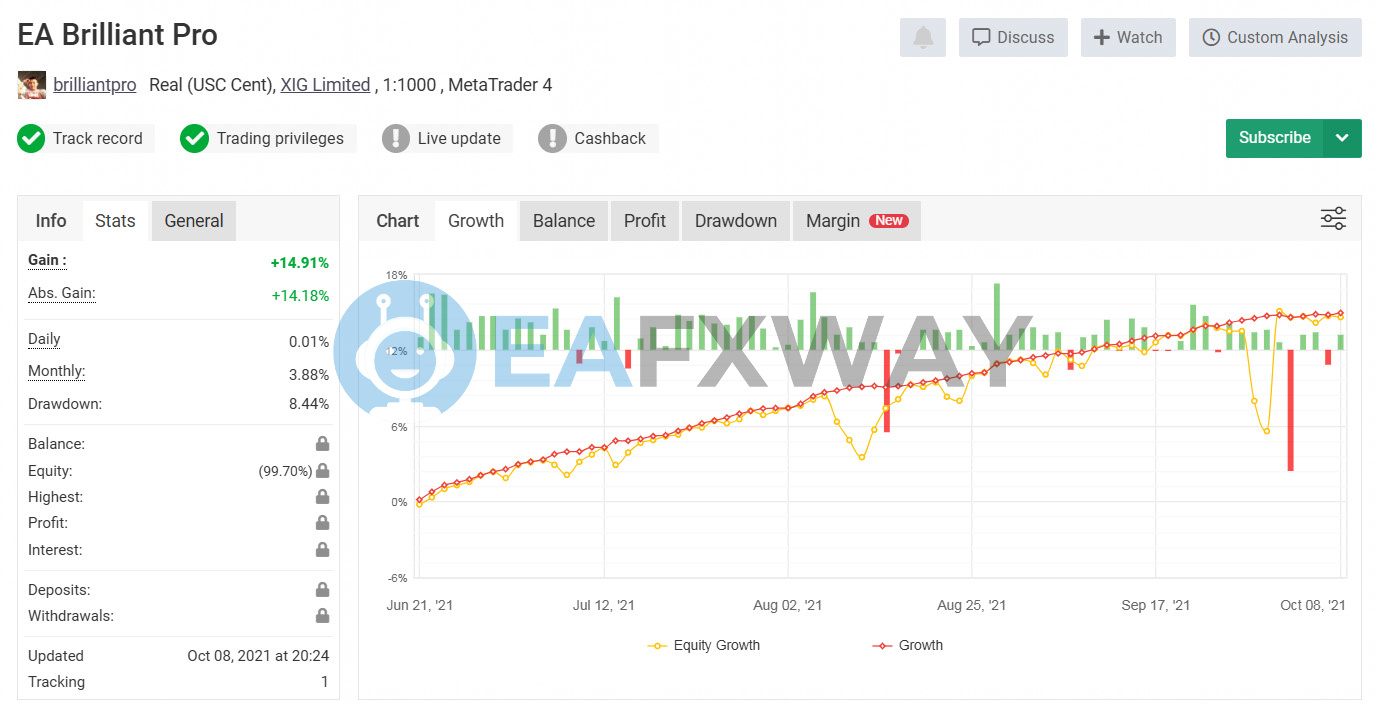Select the Margin chart tab
The width and height of the screenshot is (1375, 704).
tap(857, 221)
